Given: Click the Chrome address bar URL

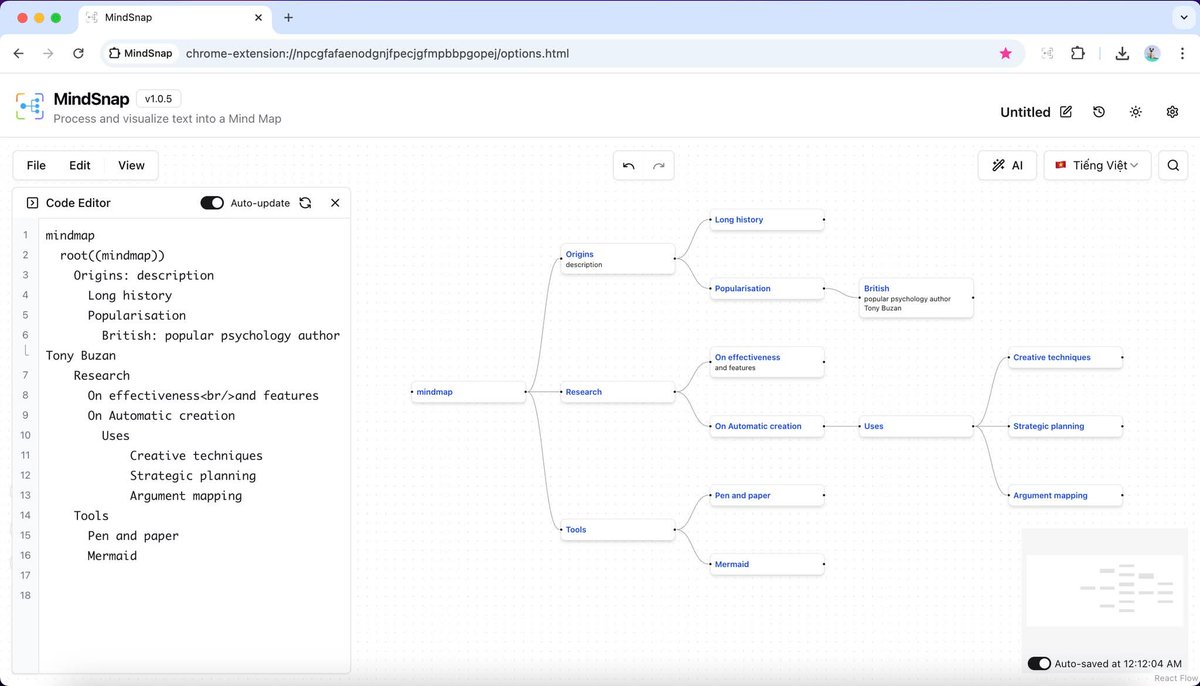Looking at the screenshot, I should pos(378,53).
